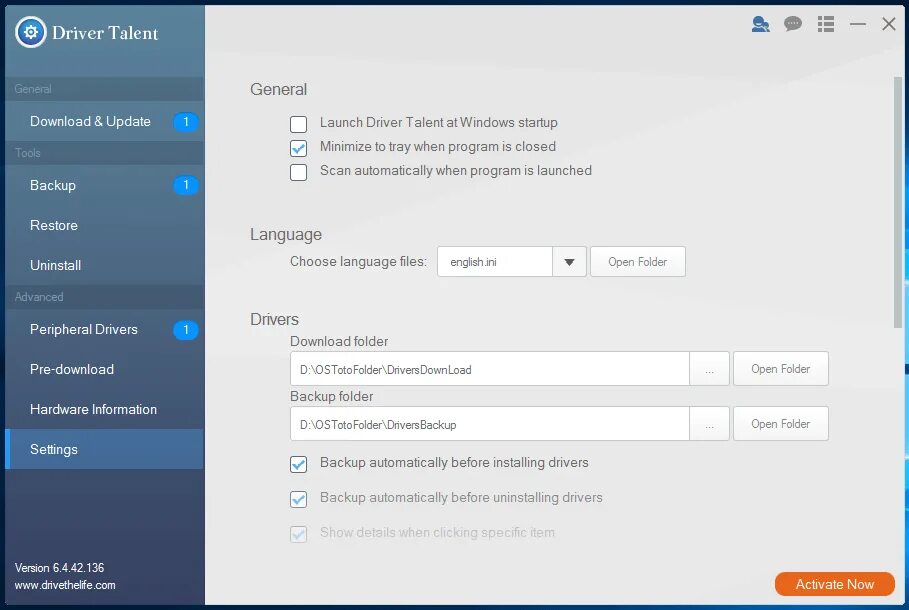This screenshot has height=610, width=909.
Task: Go to Download & Update section
Action: (x=104, y=121)
